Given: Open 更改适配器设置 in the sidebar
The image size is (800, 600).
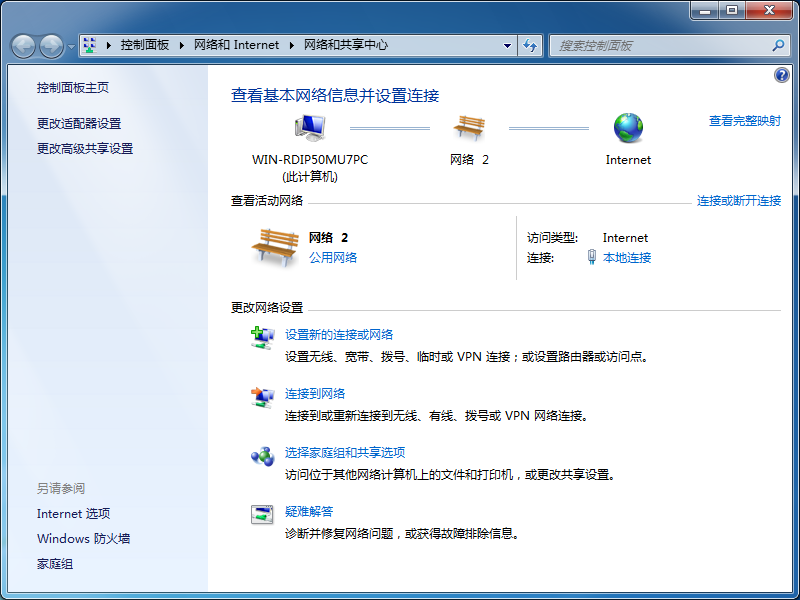Looking at the screenshot, I should point(79,123).
